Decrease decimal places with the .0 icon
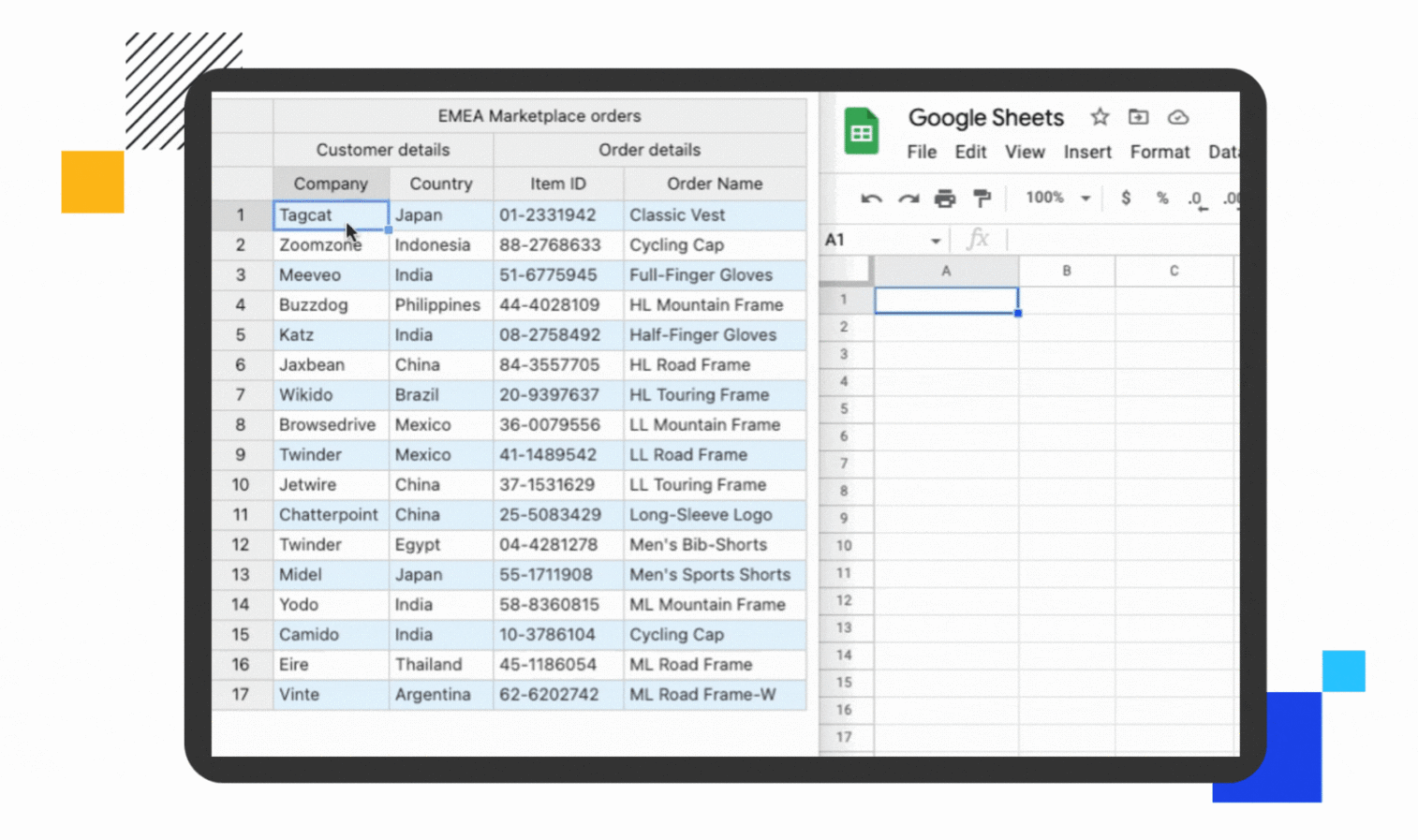The image size is (1418, 840). point(1196,199)
